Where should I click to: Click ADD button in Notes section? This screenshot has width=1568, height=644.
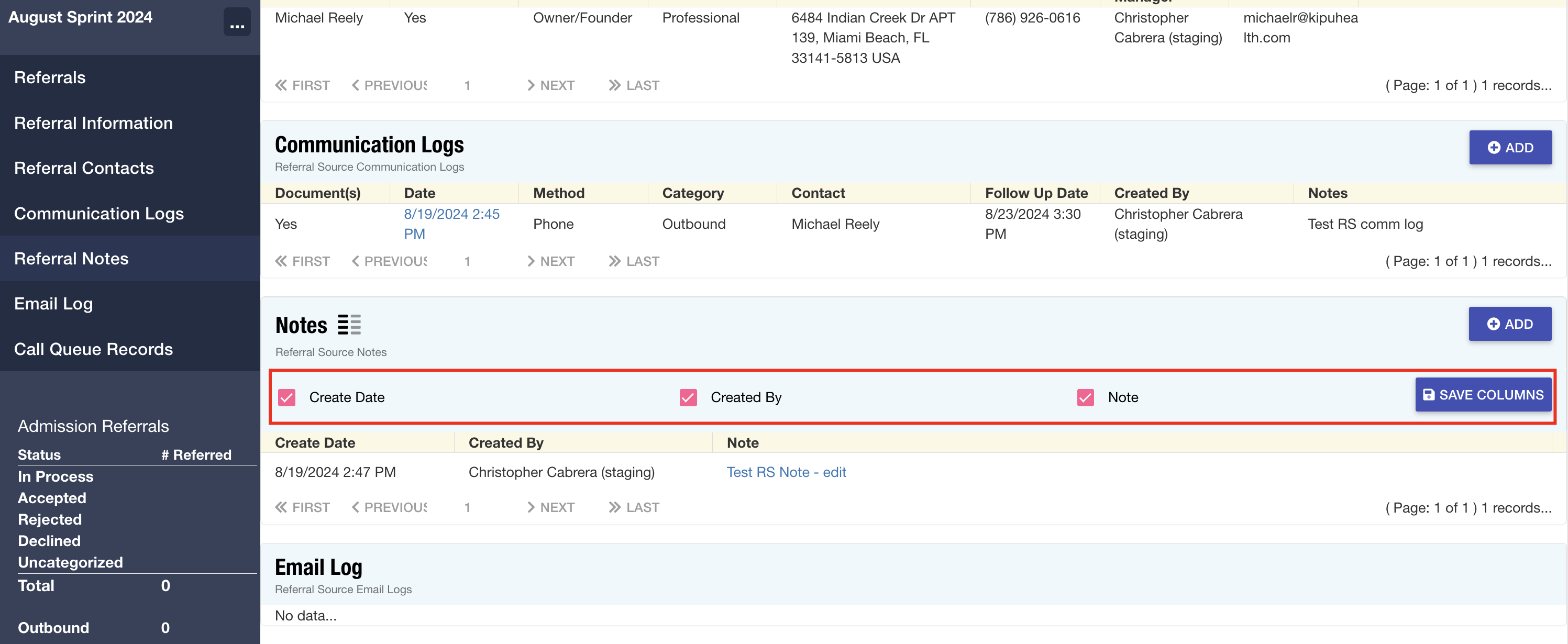point(1509,324)
